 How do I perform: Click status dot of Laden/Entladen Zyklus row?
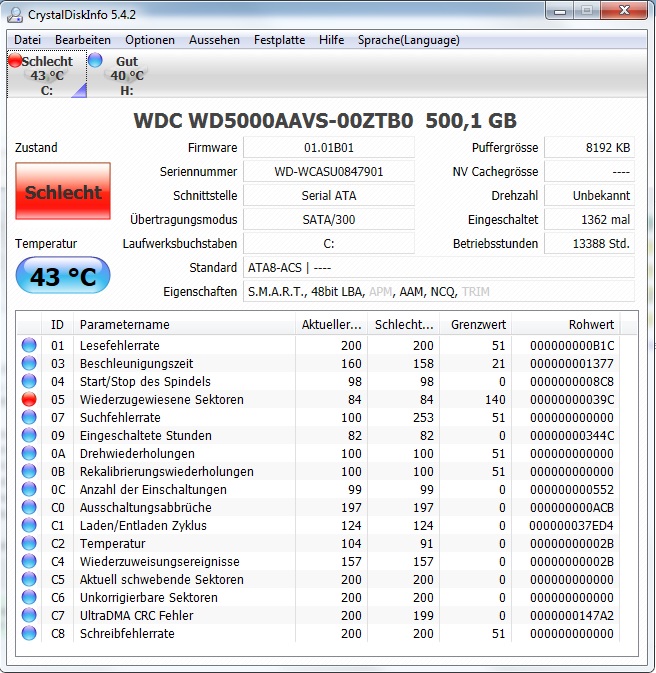[x=29, y=525]
